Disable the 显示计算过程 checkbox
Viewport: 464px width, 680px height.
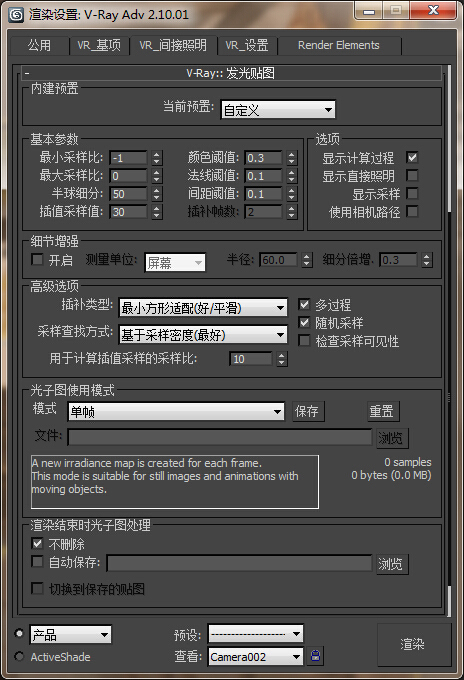pos(412,157)
